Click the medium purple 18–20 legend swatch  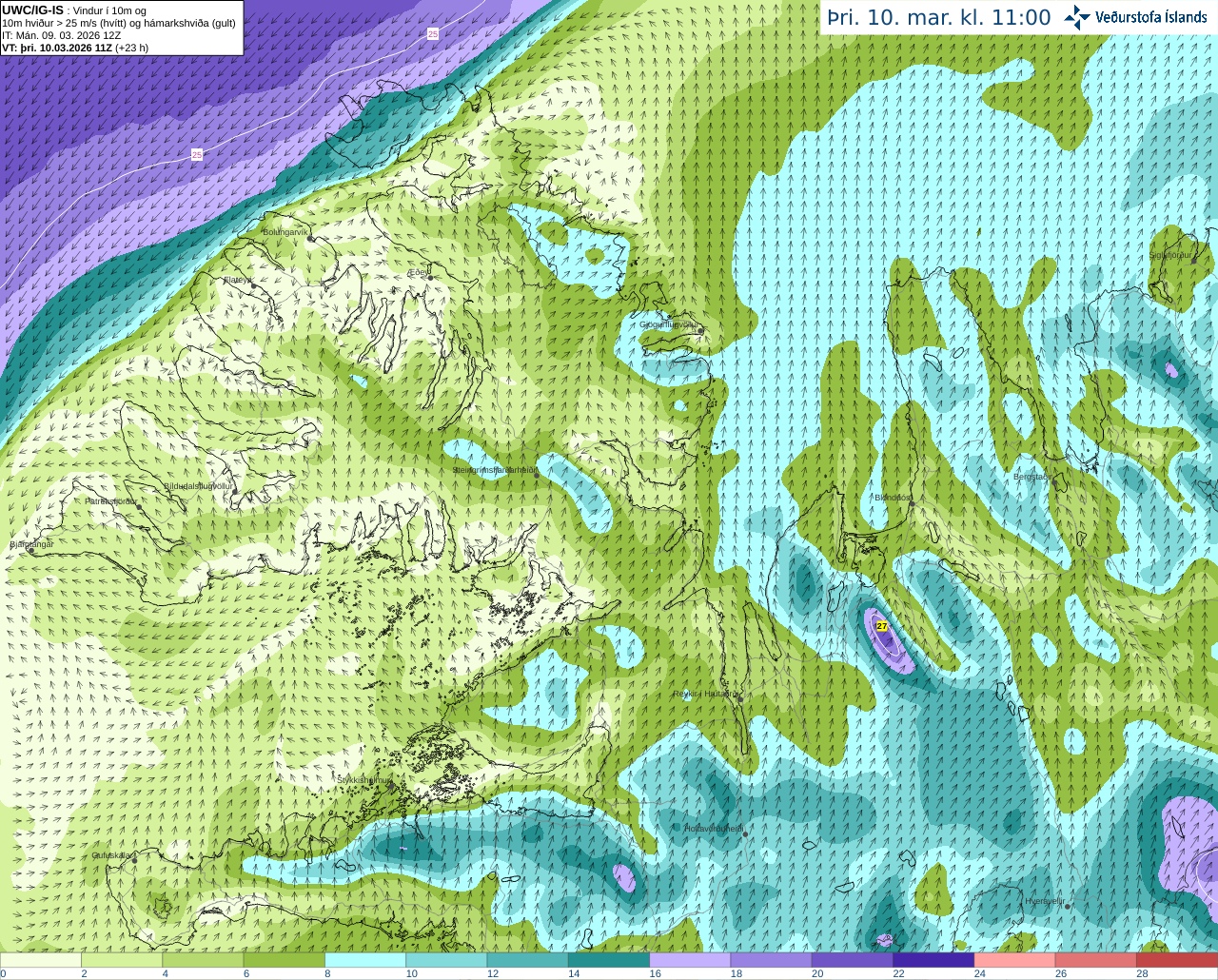tap(772, 960)
